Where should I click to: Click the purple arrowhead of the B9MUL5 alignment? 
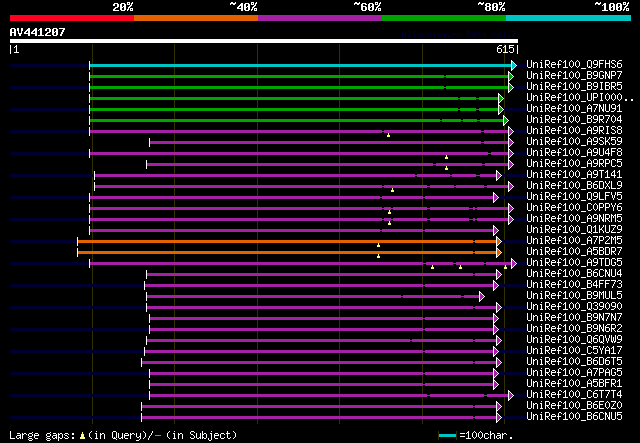(x=481, y=296)
